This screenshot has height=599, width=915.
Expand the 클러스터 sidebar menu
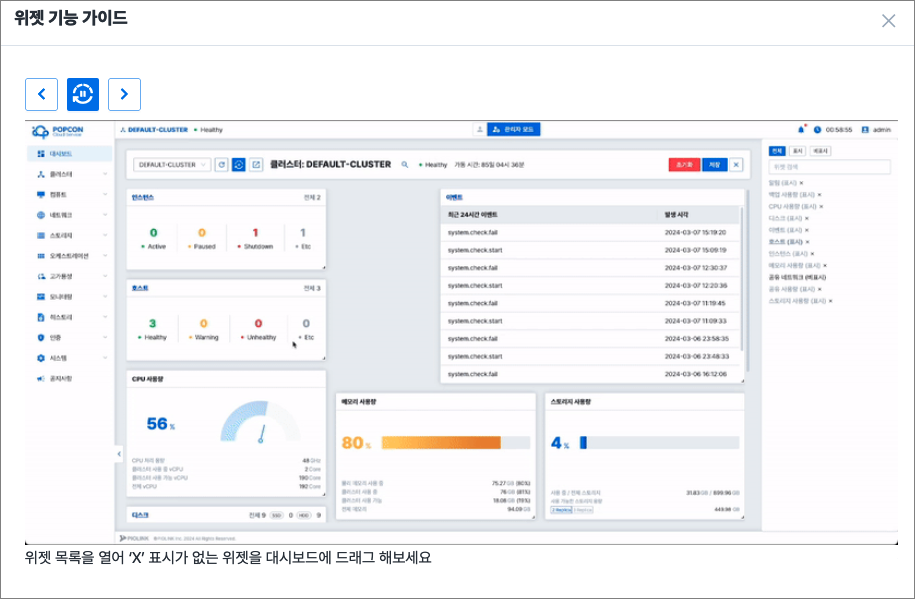click(68, 174)
